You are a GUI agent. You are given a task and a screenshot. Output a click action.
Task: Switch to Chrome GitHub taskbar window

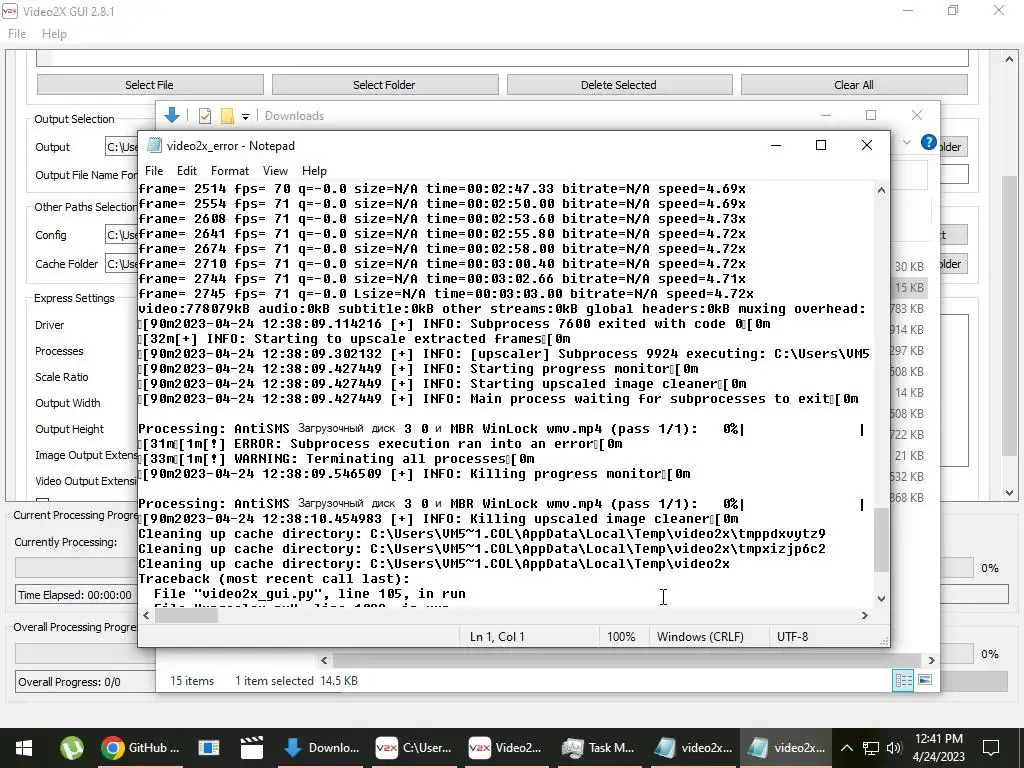pos(140,748)
